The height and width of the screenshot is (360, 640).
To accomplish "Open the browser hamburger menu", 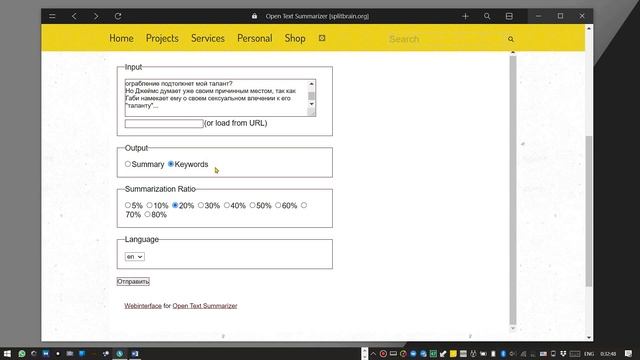I will tap(52, 16).
